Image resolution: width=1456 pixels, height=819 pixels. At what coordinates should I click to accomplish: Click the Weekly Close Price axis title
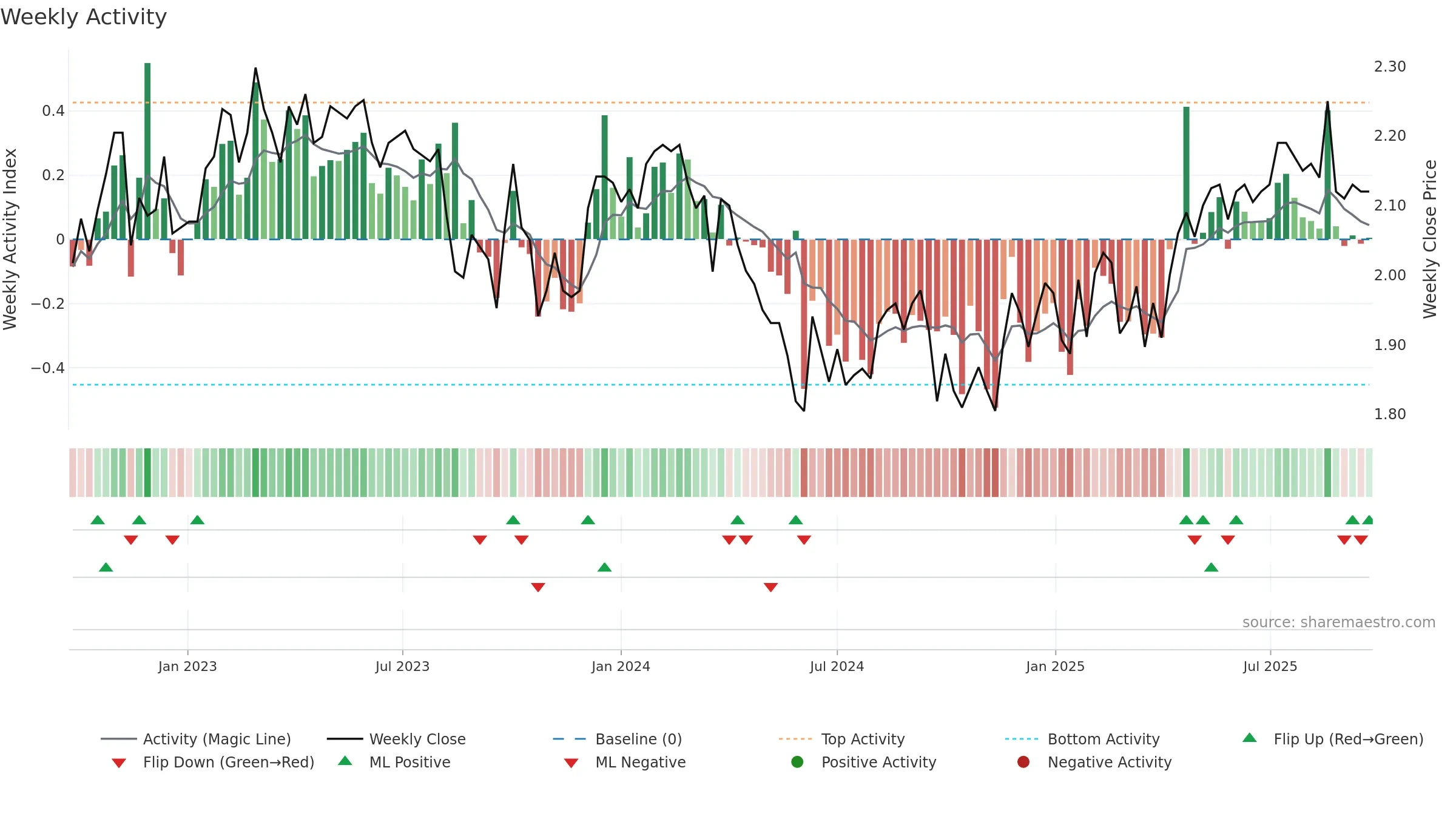point(1430,239)
